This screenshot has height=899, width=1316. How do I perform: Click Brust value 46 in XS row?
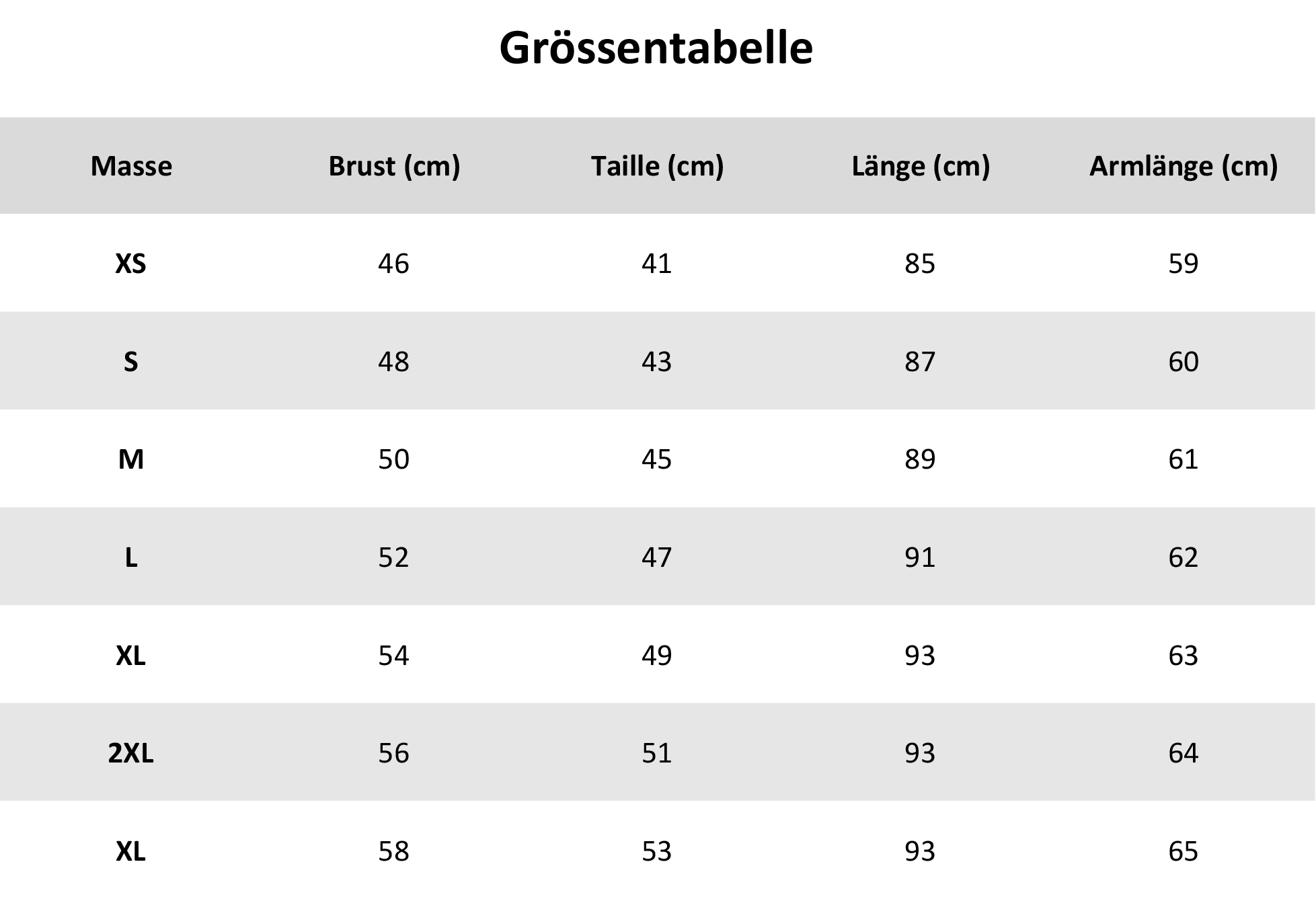point(393,264)
